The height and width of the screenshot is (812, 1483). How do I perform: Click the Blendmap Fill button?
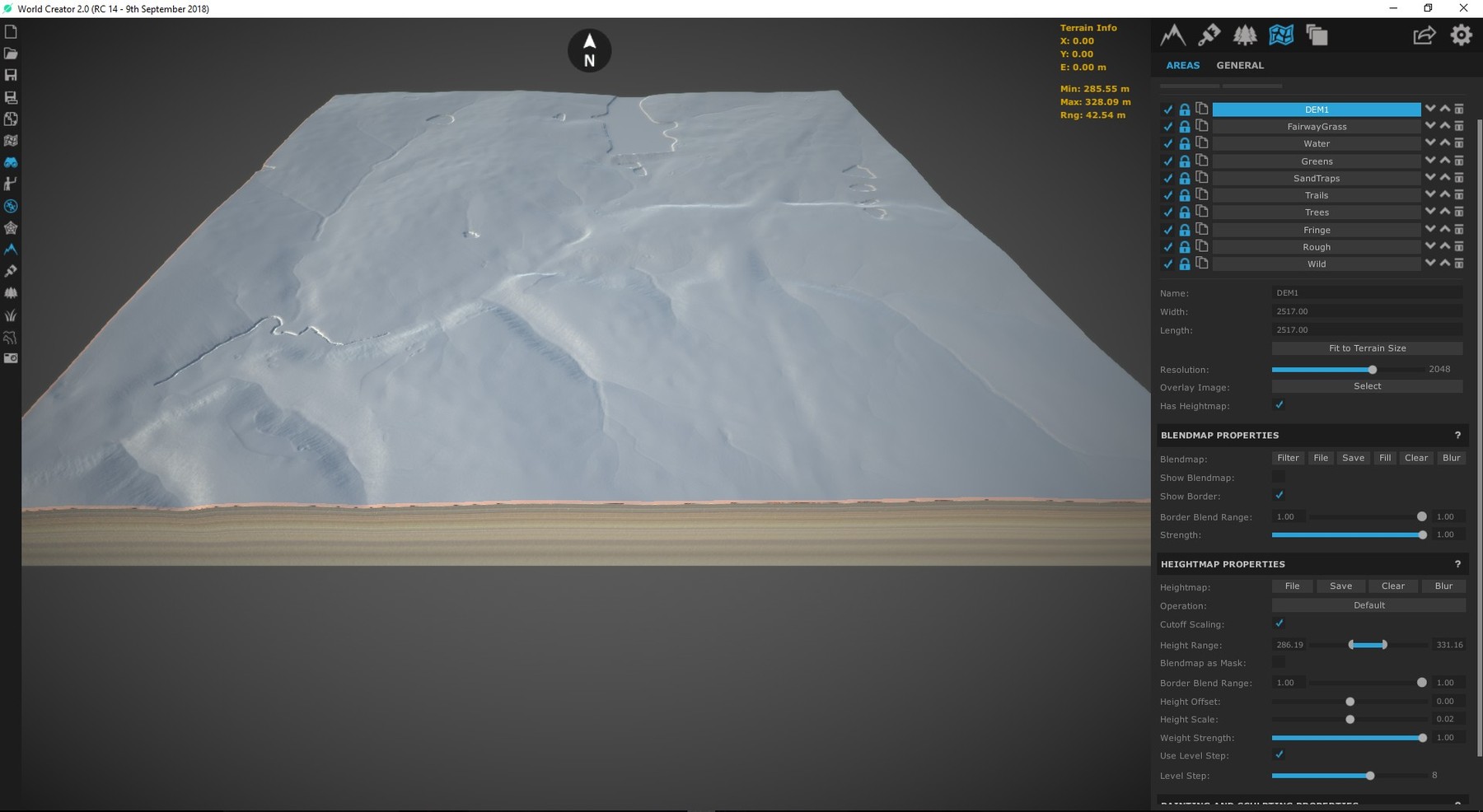click(x=1385, y=458)
